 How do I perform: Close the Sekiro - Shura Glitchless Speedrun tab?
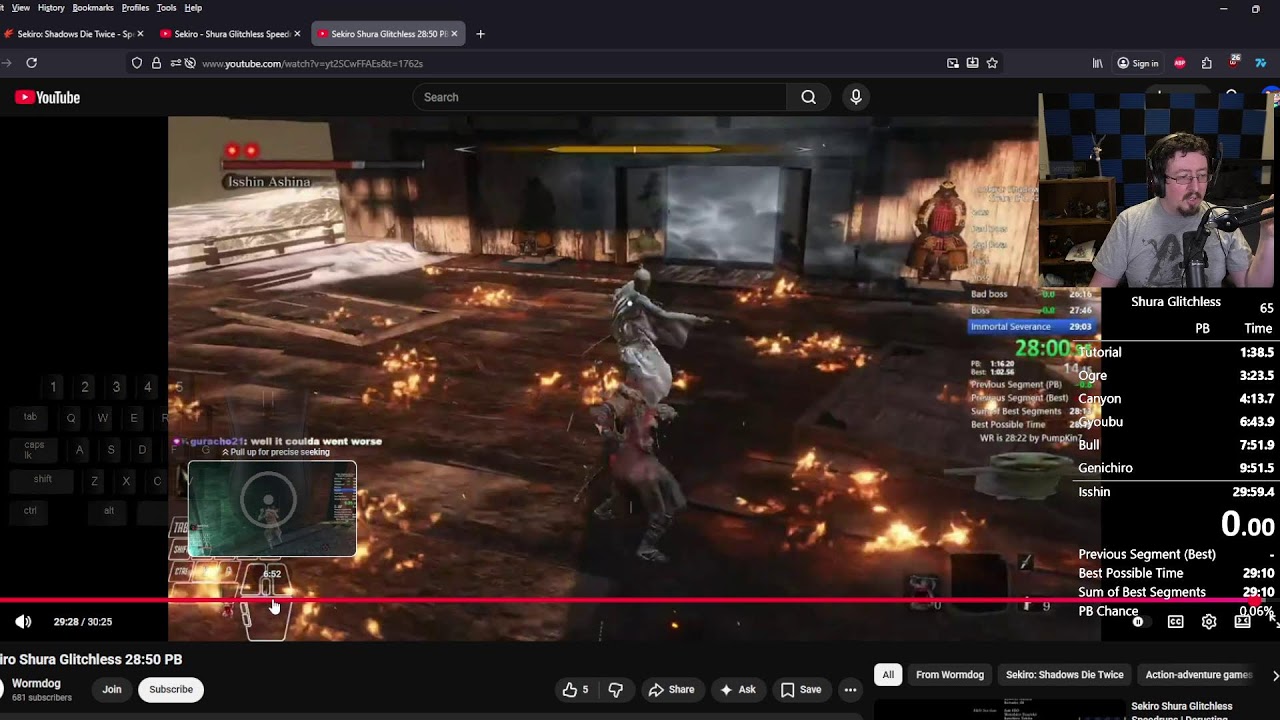point(297,34)
